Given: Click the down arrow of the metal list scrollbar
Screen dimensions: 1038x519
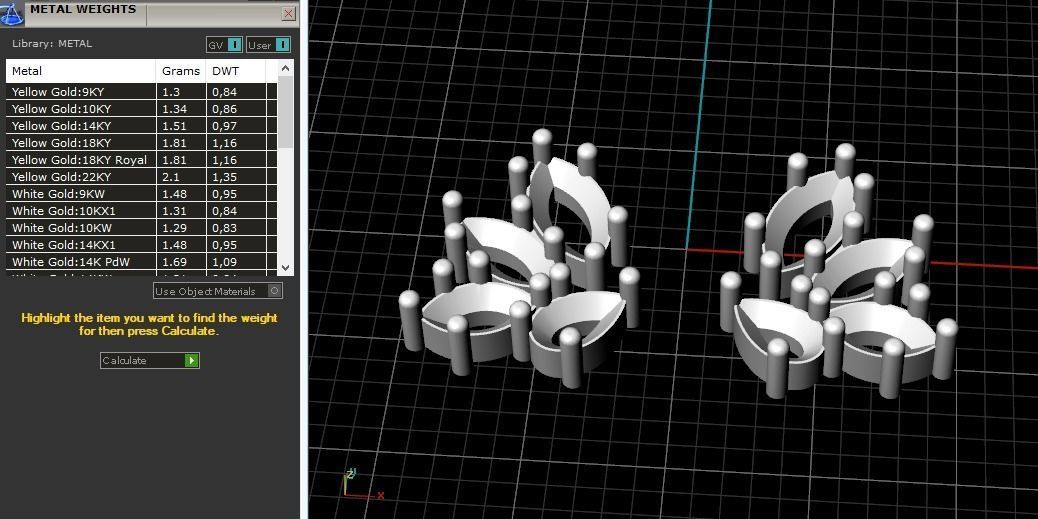Looking at the screenshot, I should click(285, 267).
